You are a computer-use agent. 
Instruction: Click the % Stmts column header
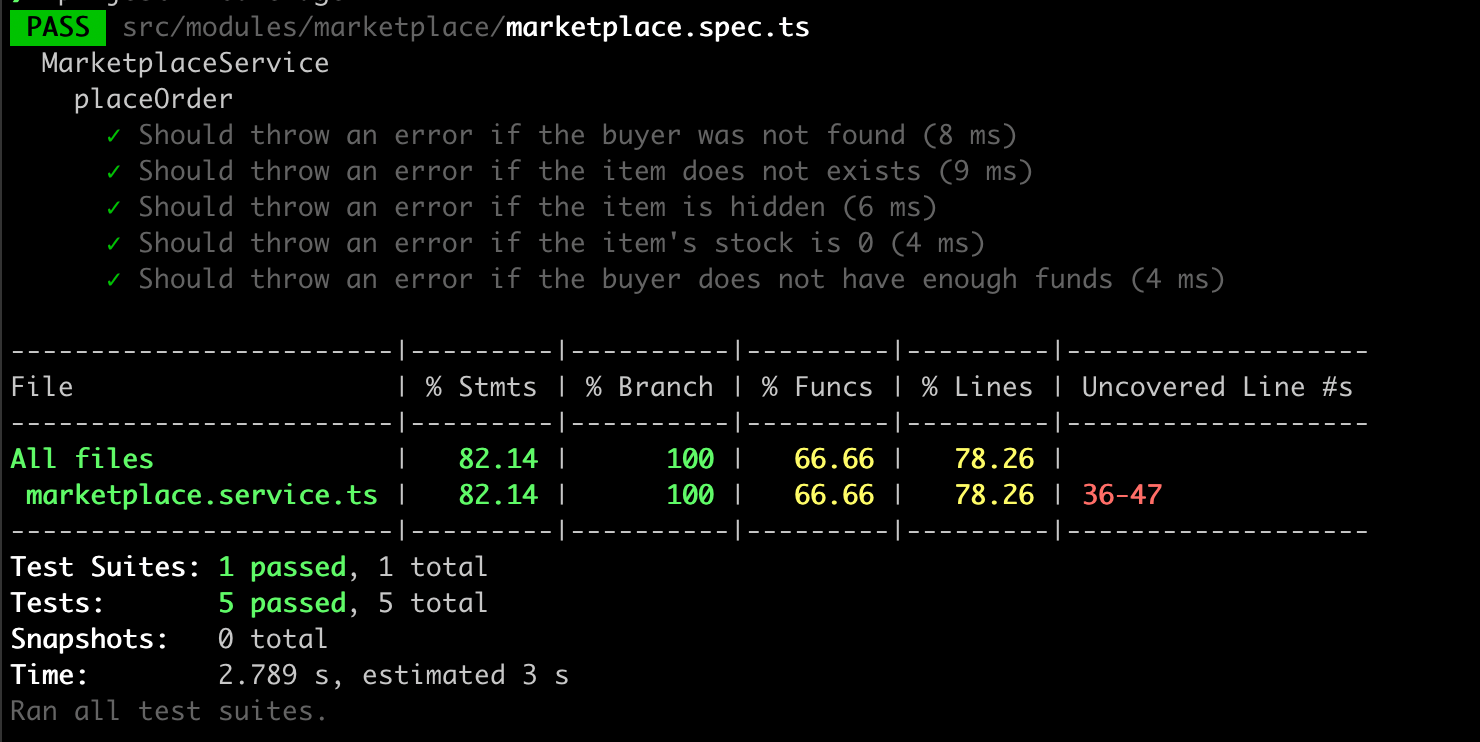pyautogui.click(x=481, y=387)
